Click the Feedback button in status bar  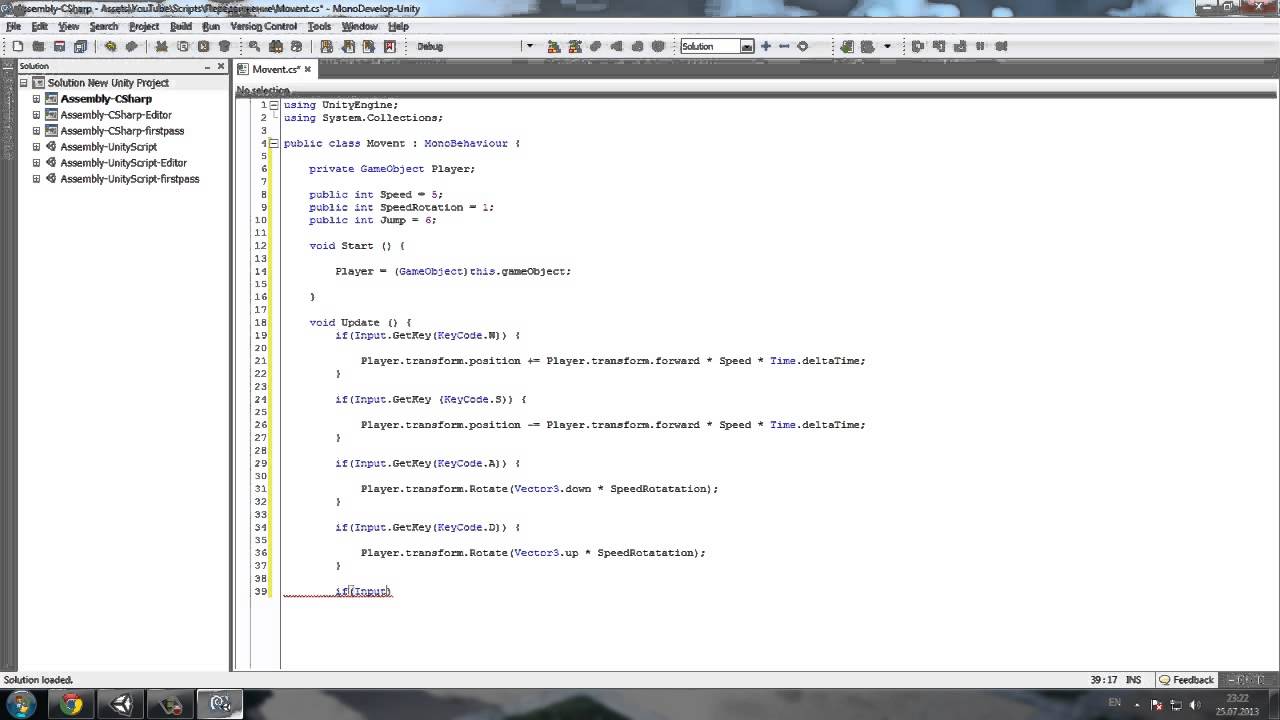point(1186,680)
